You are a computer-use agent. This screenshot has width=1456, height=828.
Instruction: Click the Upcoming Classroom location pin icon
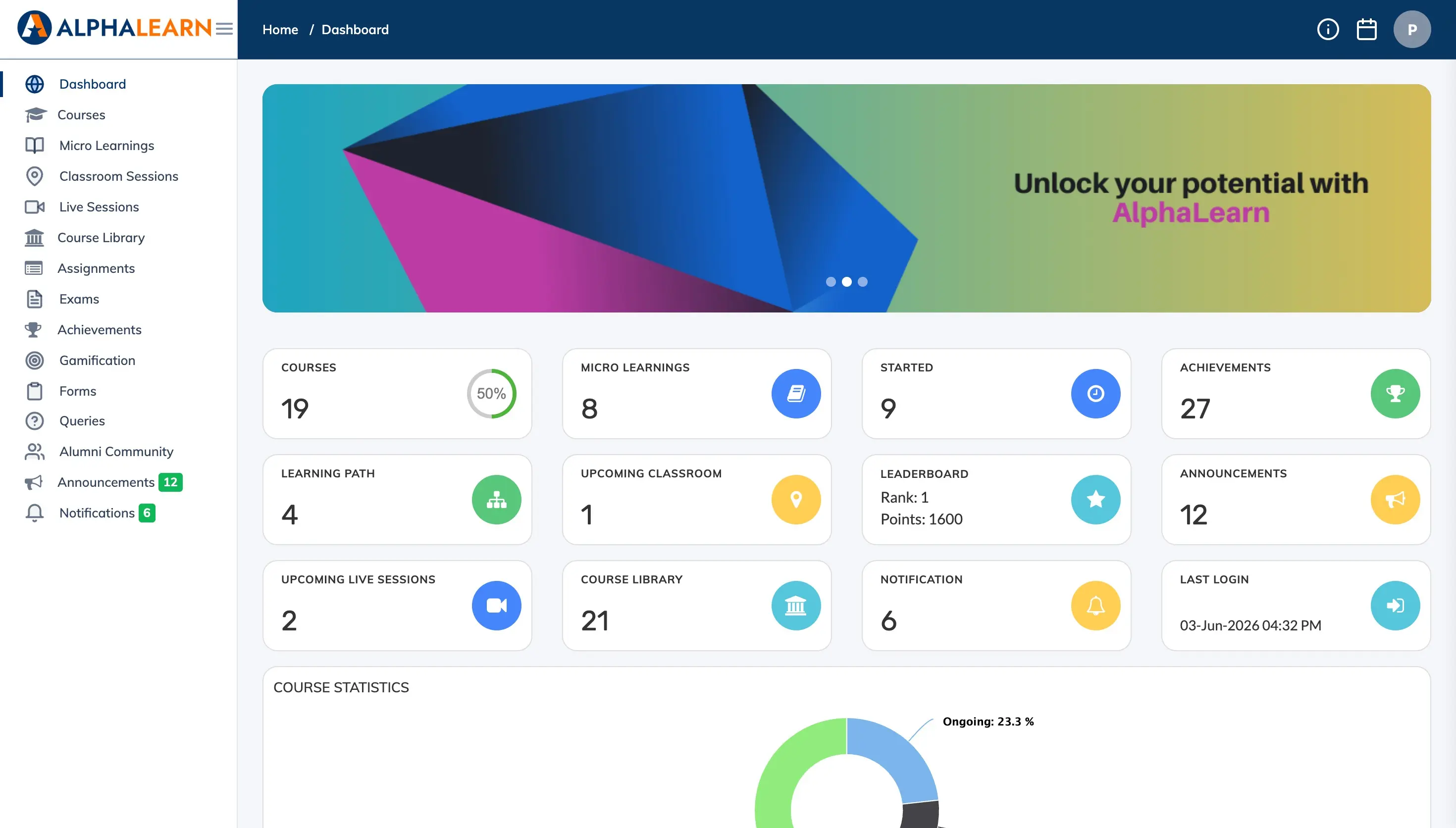(x=796, y=500)
